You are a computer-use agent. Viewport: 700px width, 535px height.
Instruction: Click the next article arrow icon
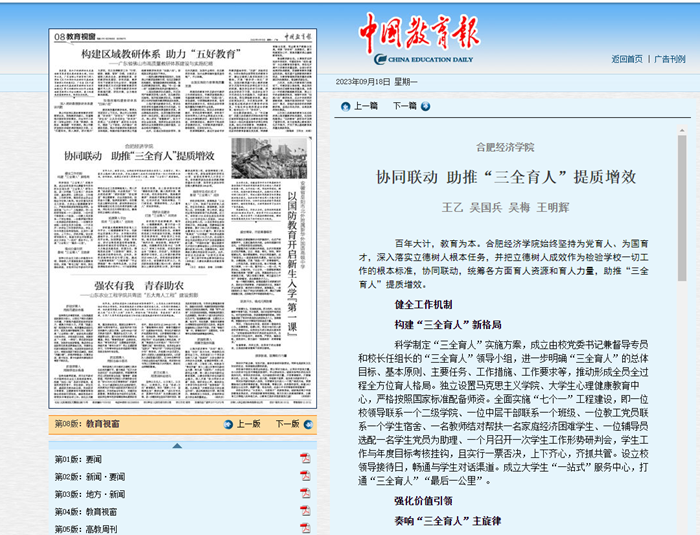coord(426,106)
